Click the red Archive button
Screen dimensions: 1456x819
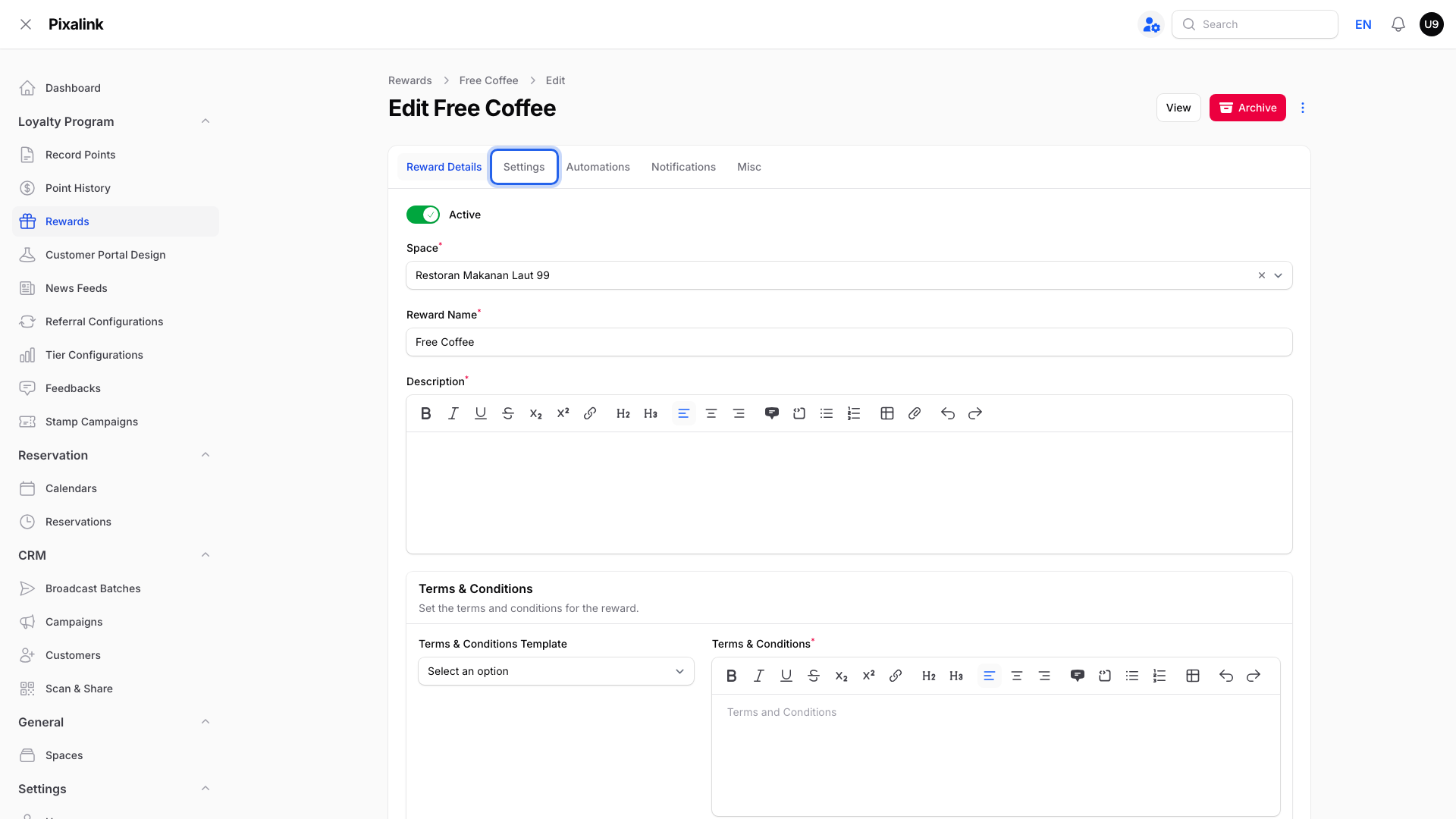pyautogui.click(x=1247, y=108)
